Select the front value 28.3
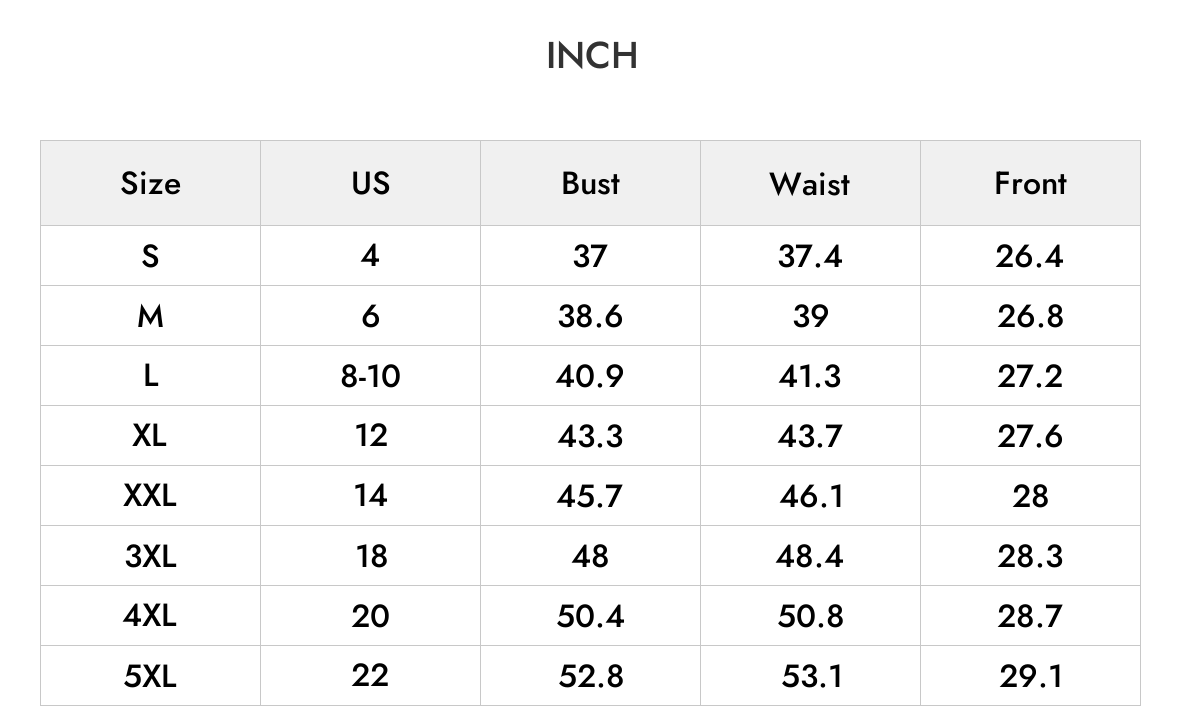 tap(1030, 556)
